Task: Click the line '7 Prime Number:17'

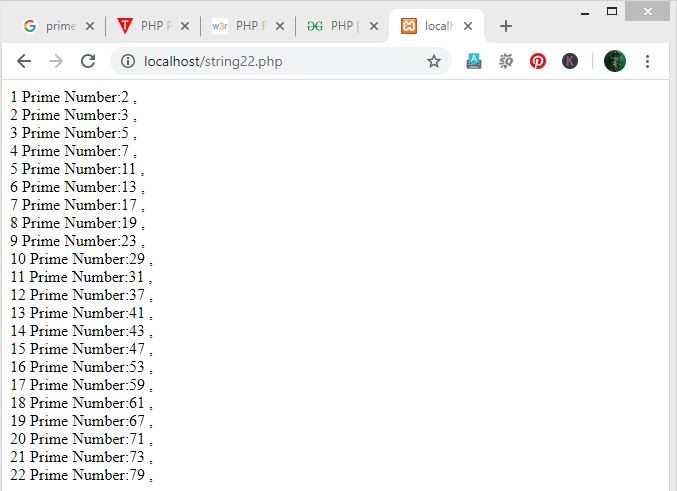Action: [x=77, y=205]
